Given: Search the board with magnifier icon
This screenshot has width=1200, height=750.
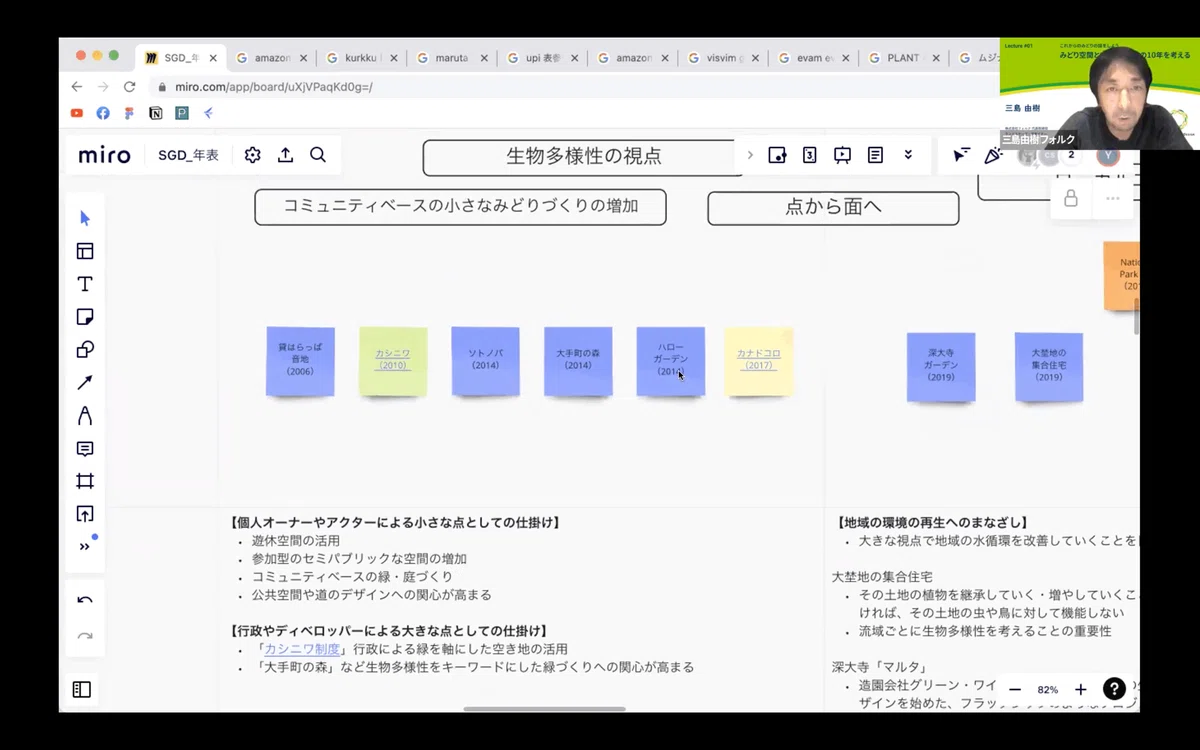Looking at the screenshot, I should point(318,155).
